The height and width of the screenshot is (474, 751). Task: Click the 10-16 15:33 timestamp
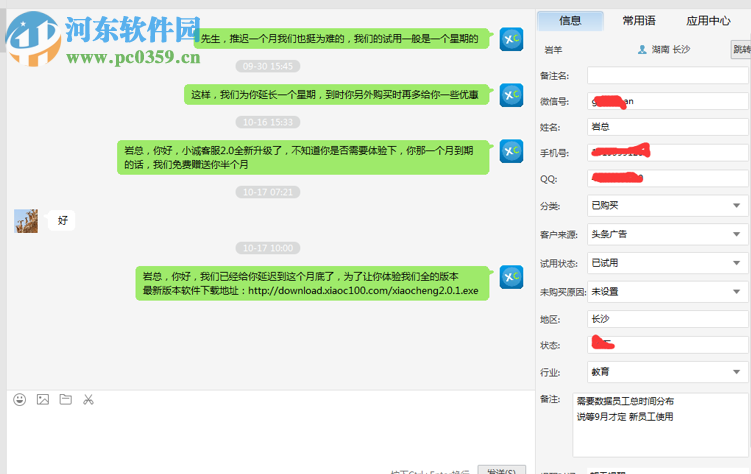[x=268, y=122]
